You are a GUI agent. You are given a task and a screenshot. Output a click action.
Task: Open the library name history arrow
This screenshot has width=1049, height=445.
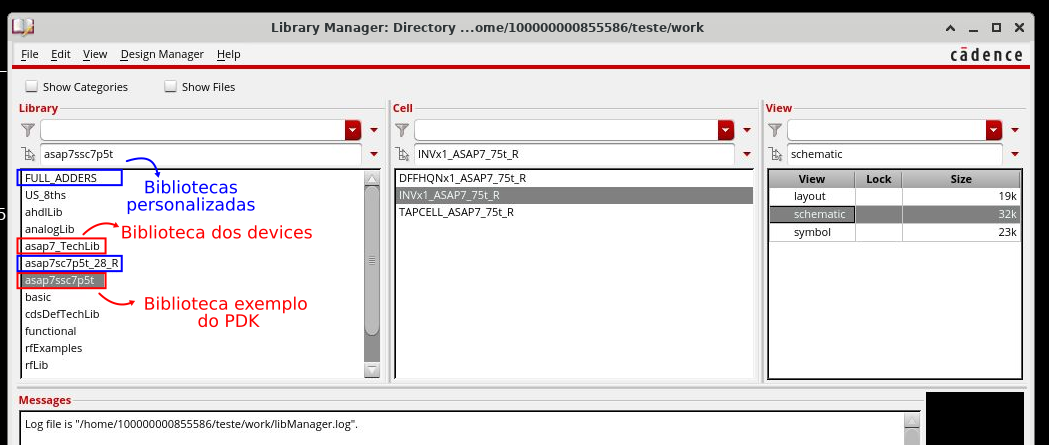point(374,155)
